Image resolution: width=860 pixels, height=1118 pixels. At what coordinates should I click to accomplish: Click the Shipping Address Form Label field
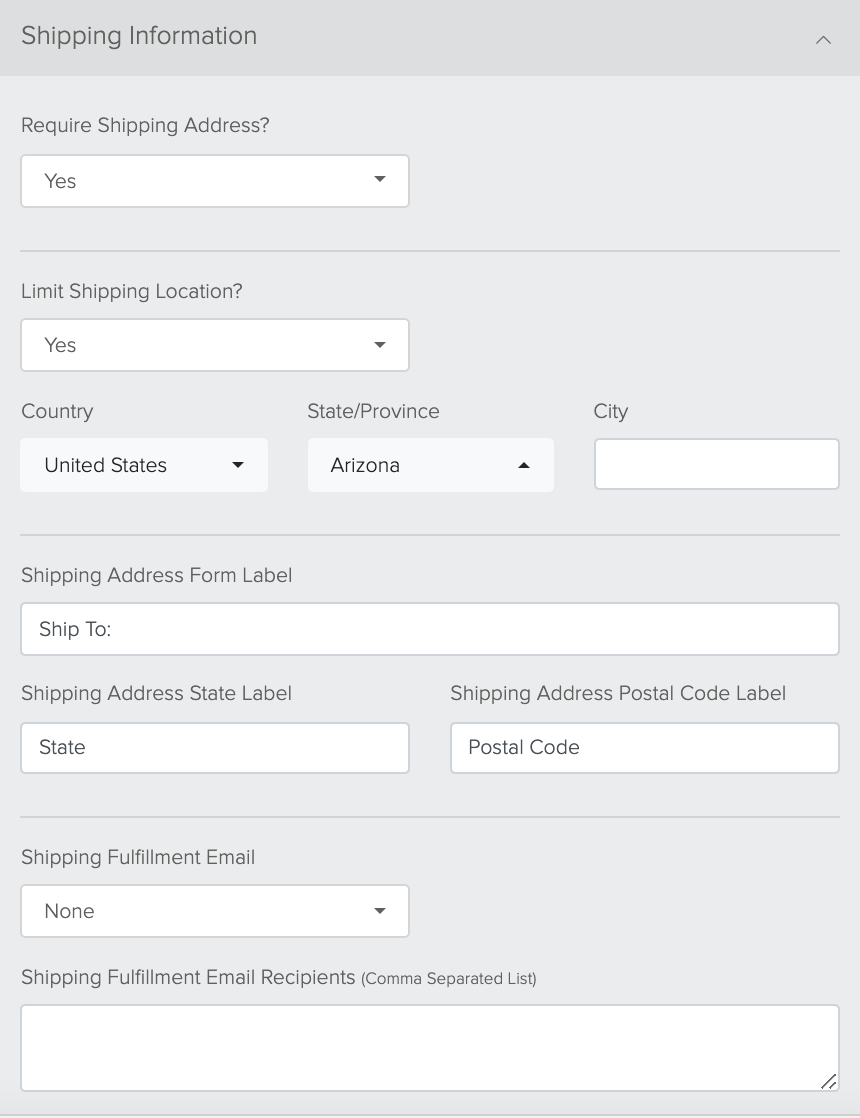[430, 629]
